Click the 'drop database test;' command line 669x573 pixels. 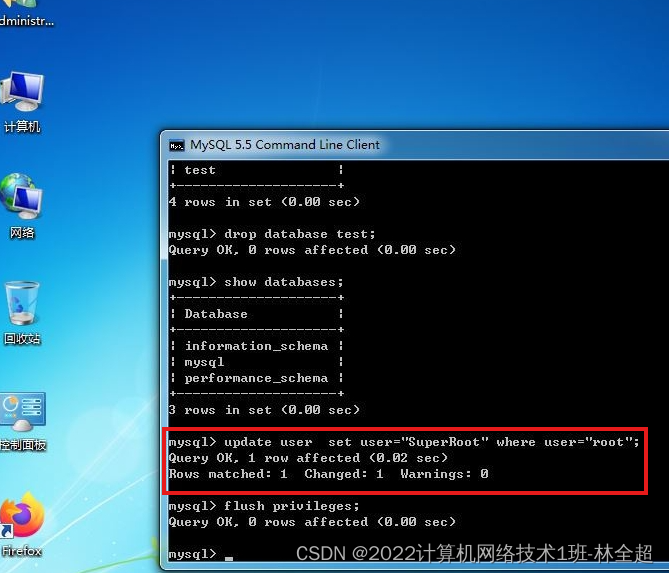pyautogui.click(x=272, y=234)
